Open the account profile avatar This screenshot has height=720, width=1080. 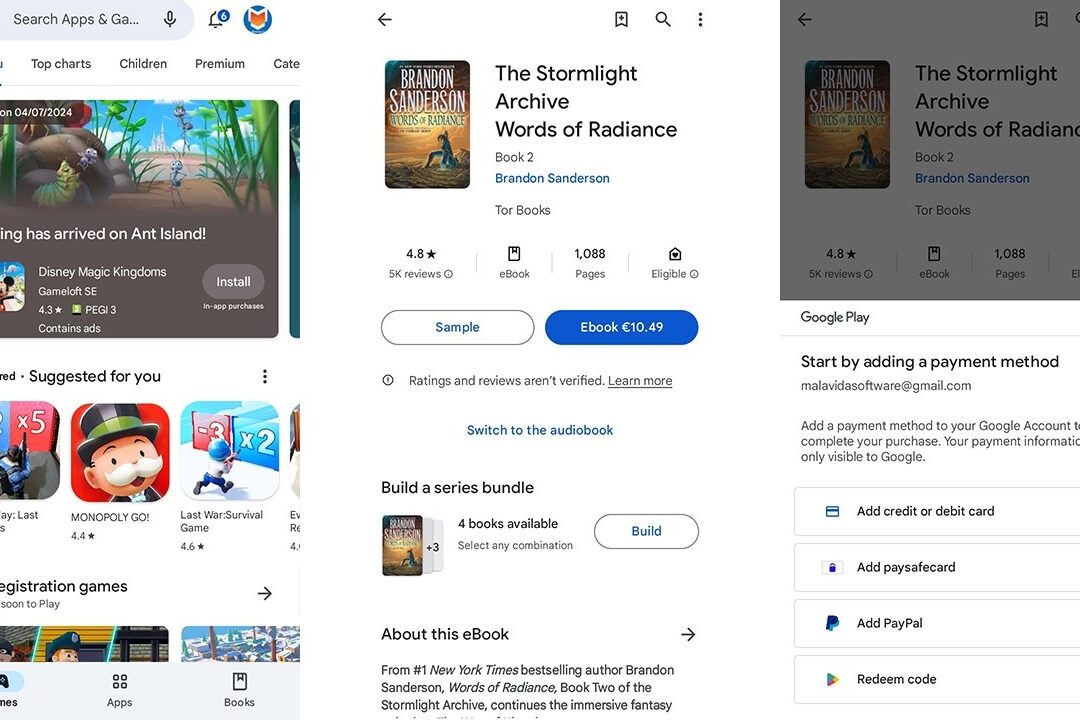point(258,19)
